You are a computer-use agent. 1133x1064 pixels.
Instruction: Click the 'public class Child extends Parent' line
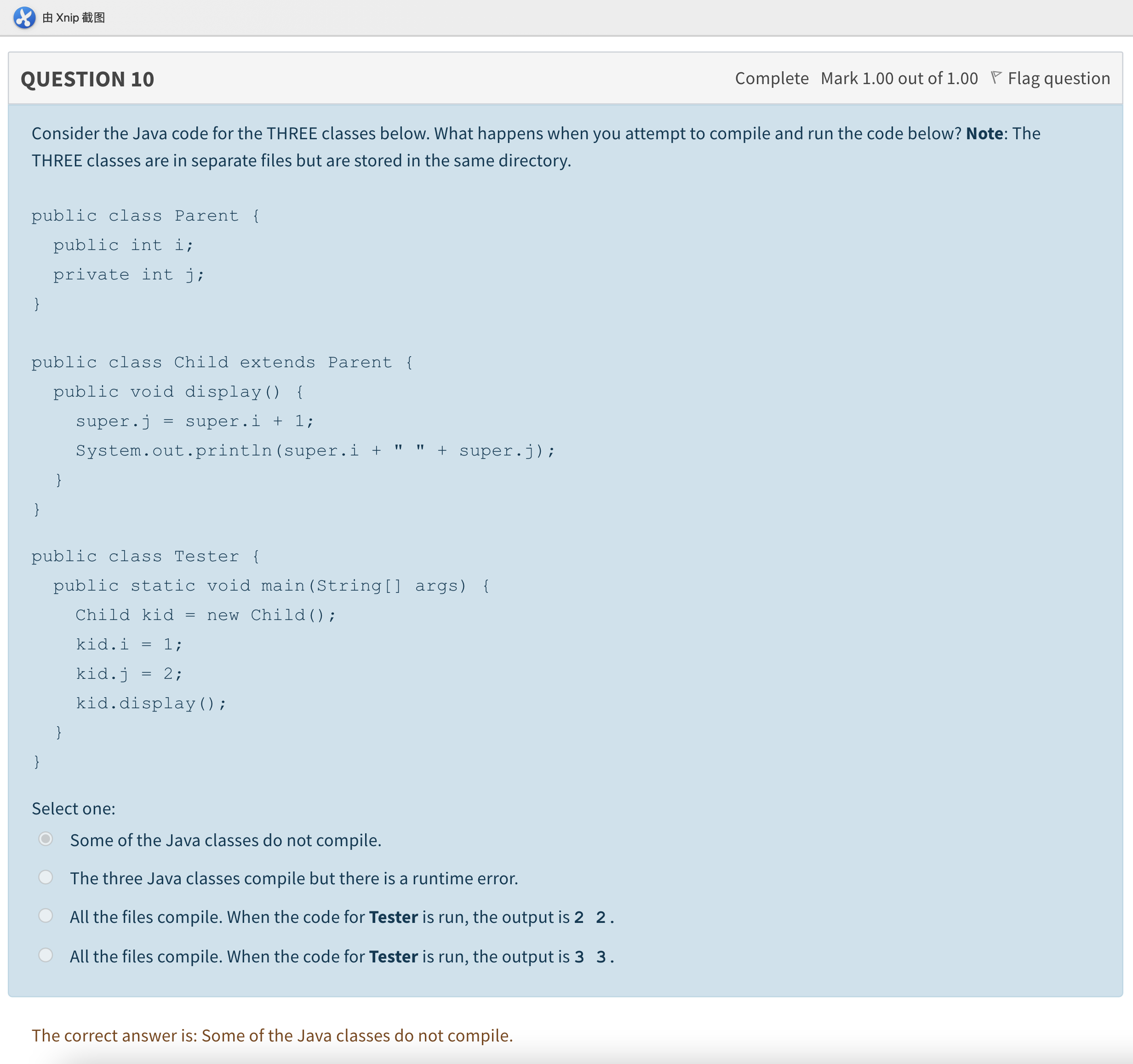[x=222, y=362]
